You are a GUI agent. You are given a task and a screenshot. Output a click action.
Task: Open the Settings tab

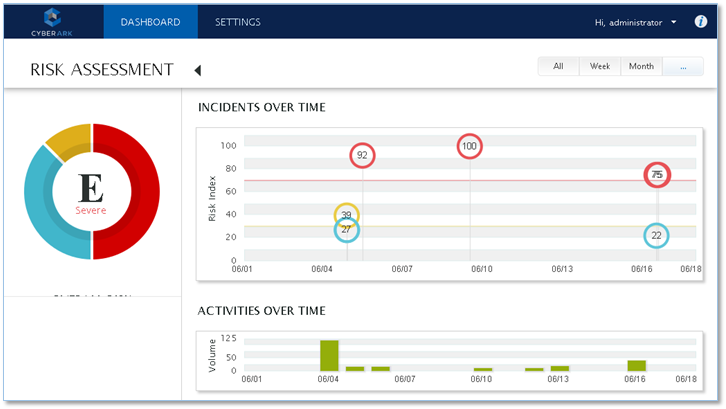point(238,22)
